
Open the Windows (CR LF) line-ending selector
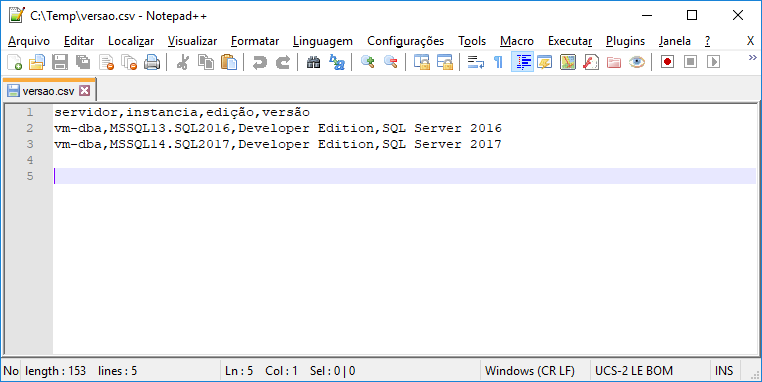coord(530,371)
